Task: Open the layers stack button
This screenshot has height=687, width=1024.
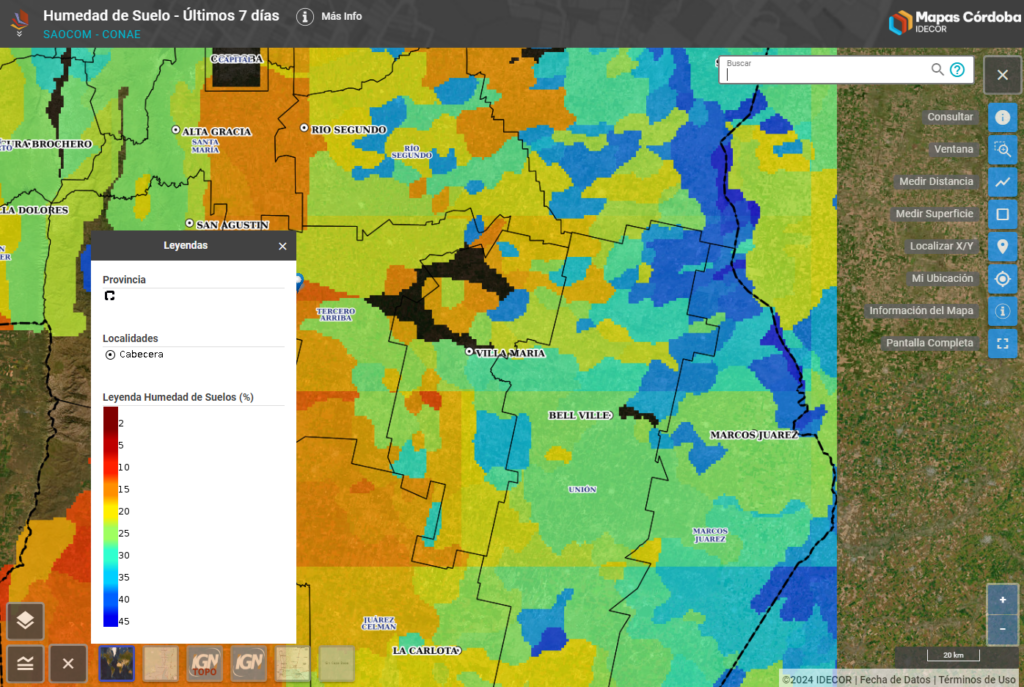Action: coord(25,621)
